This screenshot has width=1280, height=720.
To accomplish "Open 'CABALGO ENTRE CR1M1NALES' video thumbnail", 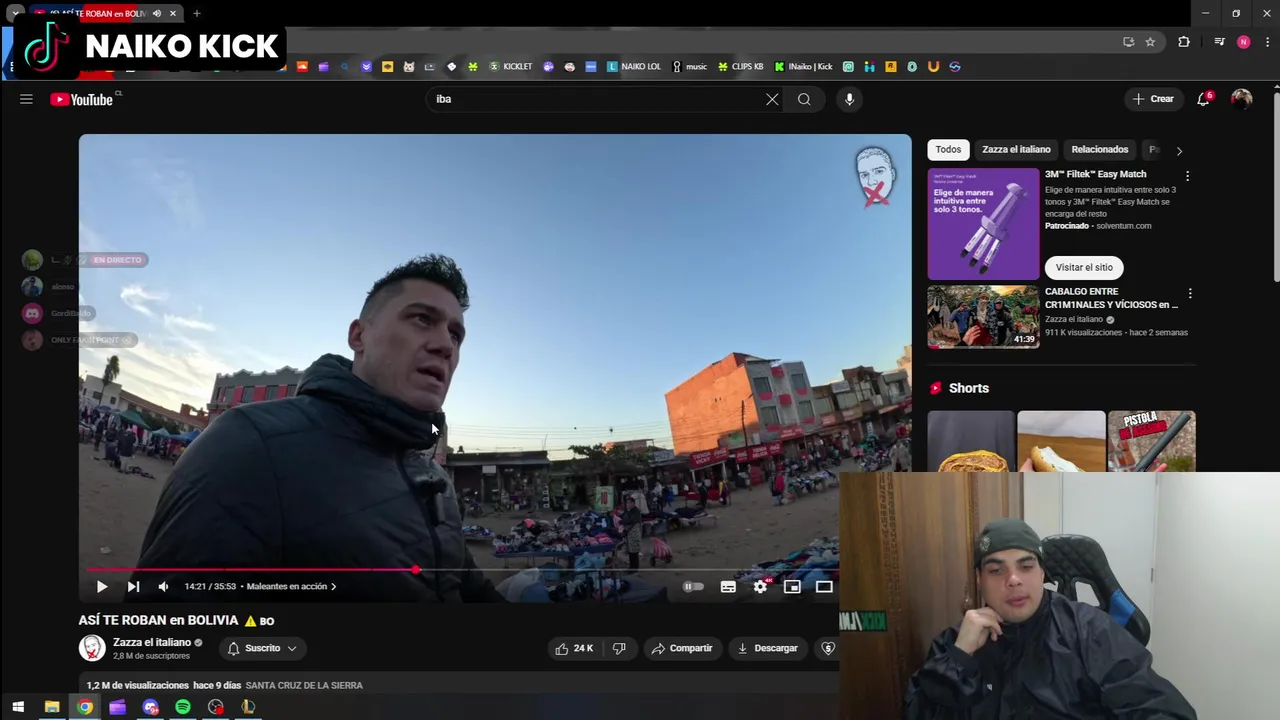I will 983,317.
